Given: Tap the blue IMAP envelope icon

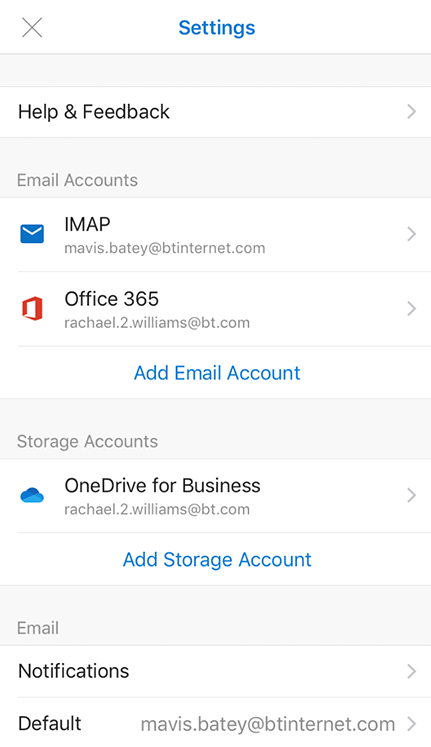Looking at the screenshot, I should point(32,234).
